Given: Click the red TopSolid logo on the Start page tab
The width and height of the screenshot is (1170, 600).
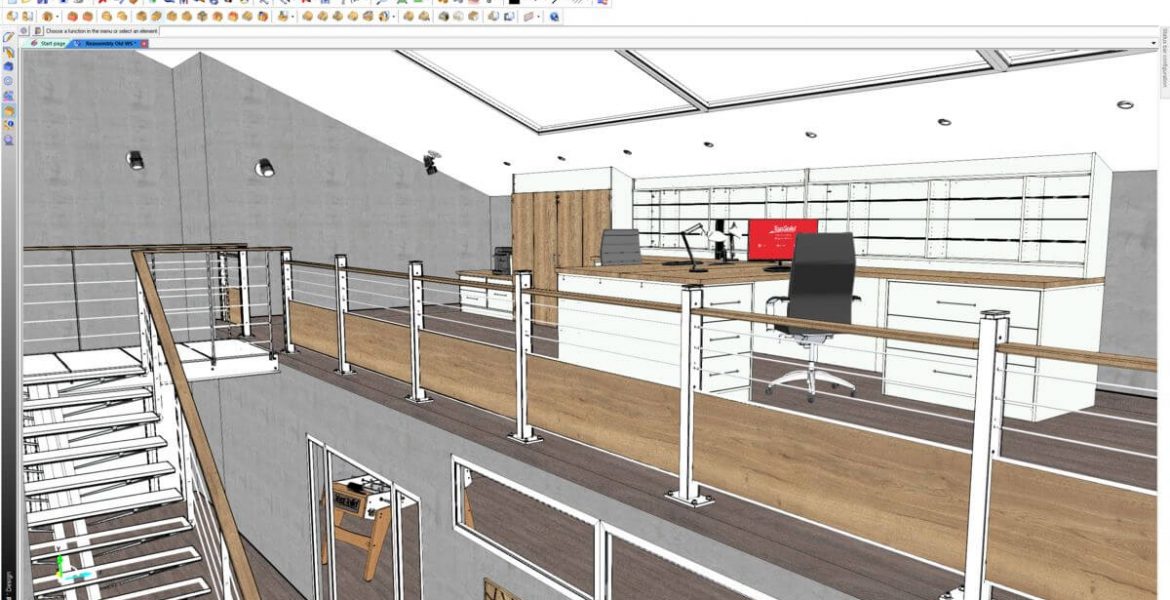Looking at the screenshot, I should pyautogui.click(x=34, y=42).
